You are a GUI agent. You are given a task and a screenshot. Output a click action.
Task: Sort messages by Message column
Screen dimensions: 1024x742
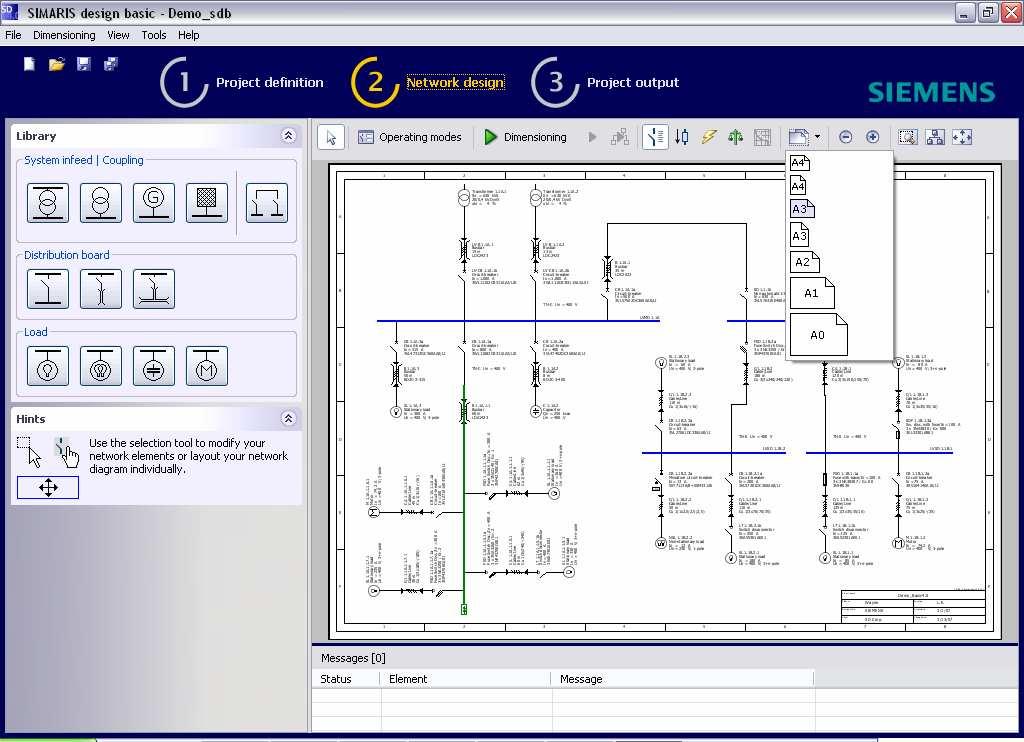tap(682, 679)
